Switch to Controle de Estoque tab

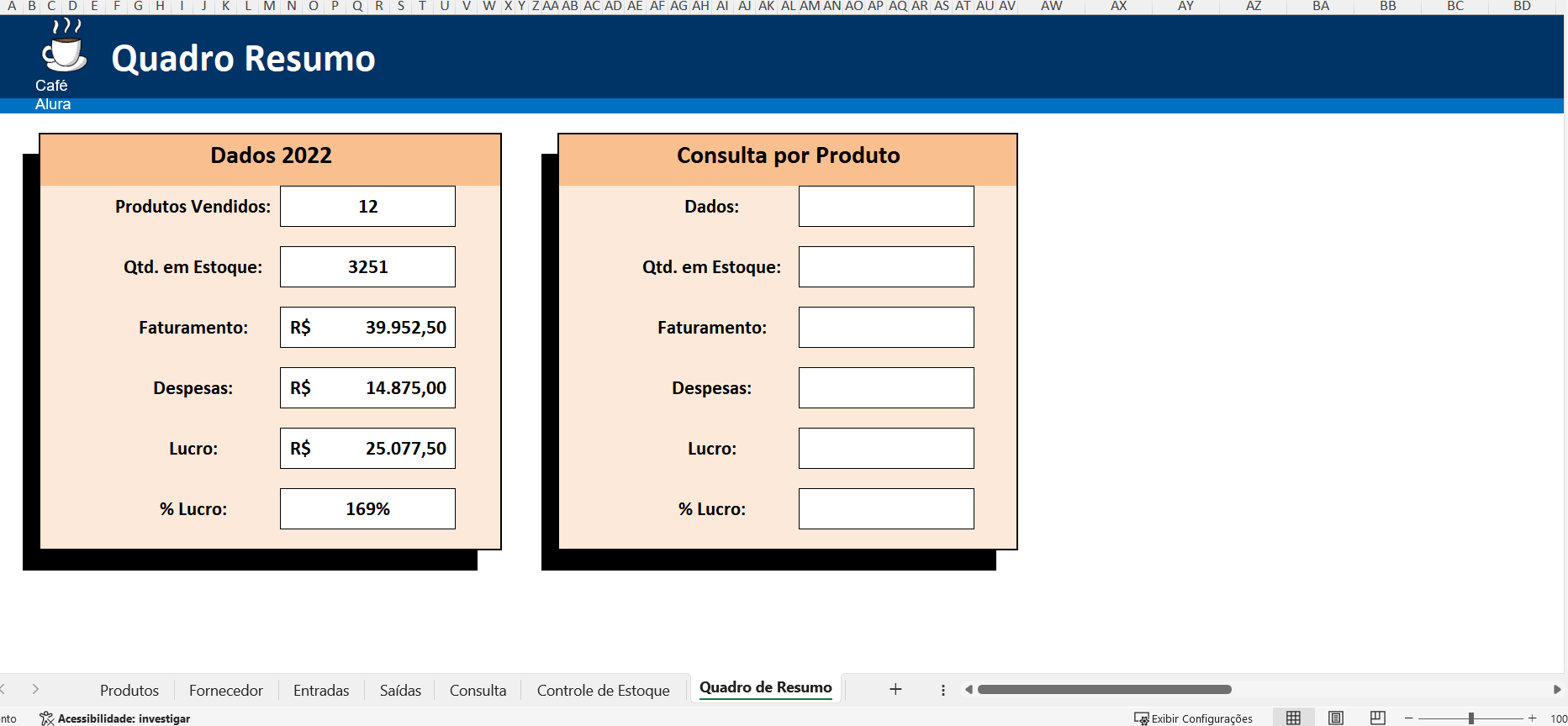(x=603, y=690)
